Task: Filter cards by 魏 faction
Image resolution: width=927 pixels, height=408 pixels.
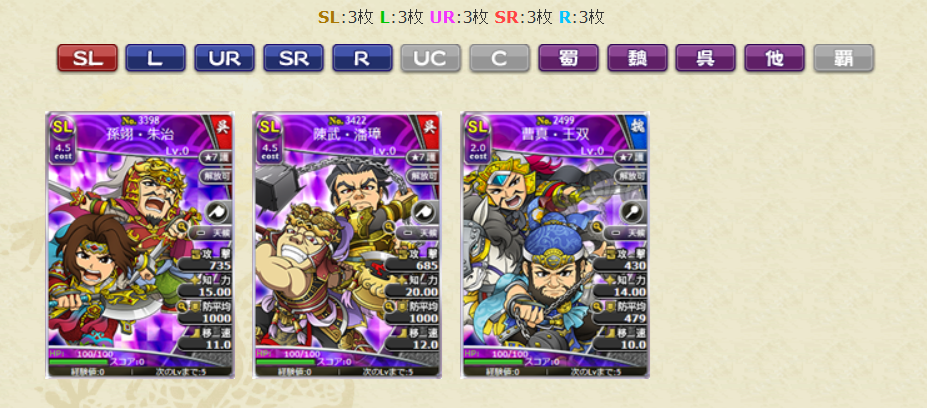Action: 637,58
